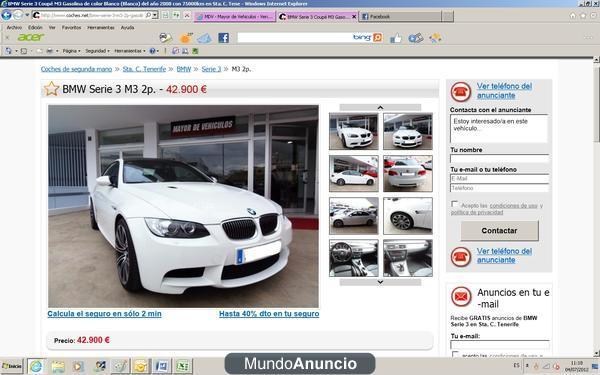
Task: Click the mail envelope toolbar icon
Action: (x=204, y=38)
